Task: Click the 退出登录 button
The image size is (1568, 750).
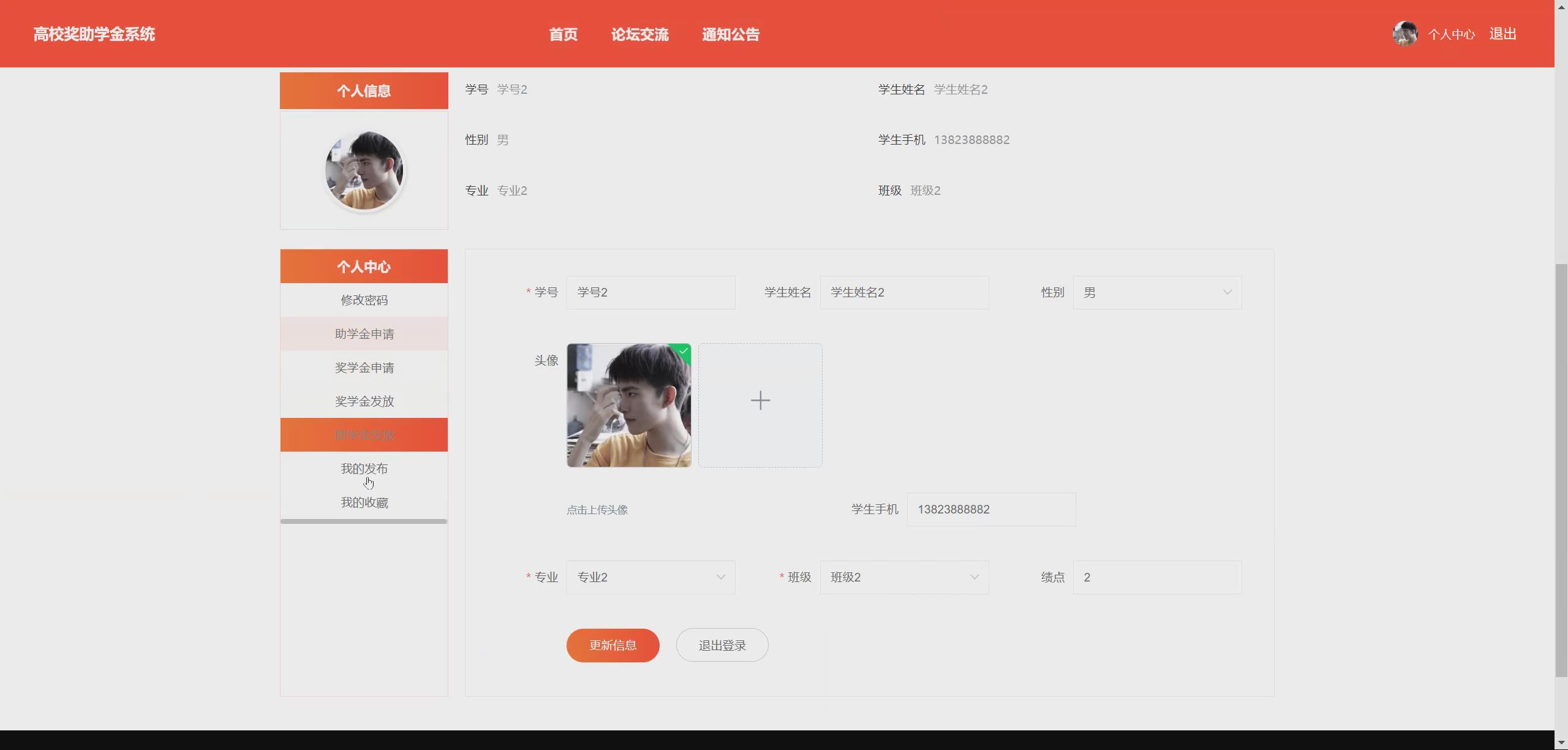Action: (x=722, y=645)
